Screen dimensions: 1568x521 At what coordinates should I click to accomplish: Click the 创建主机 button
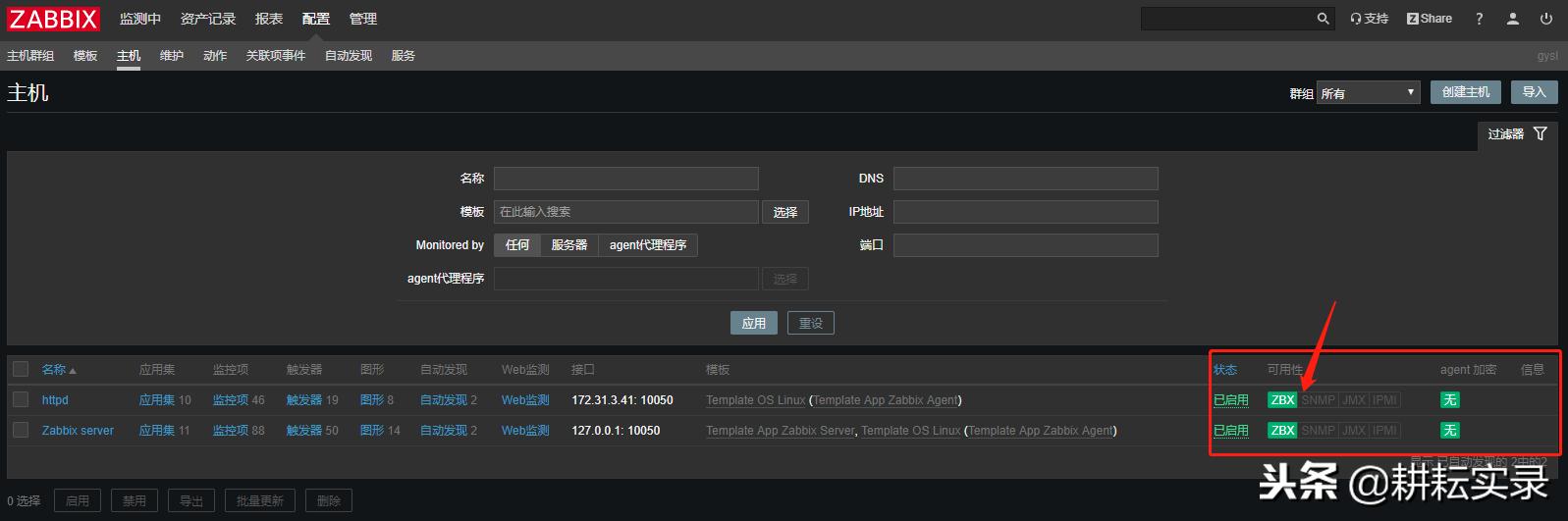click(1465, 92)
